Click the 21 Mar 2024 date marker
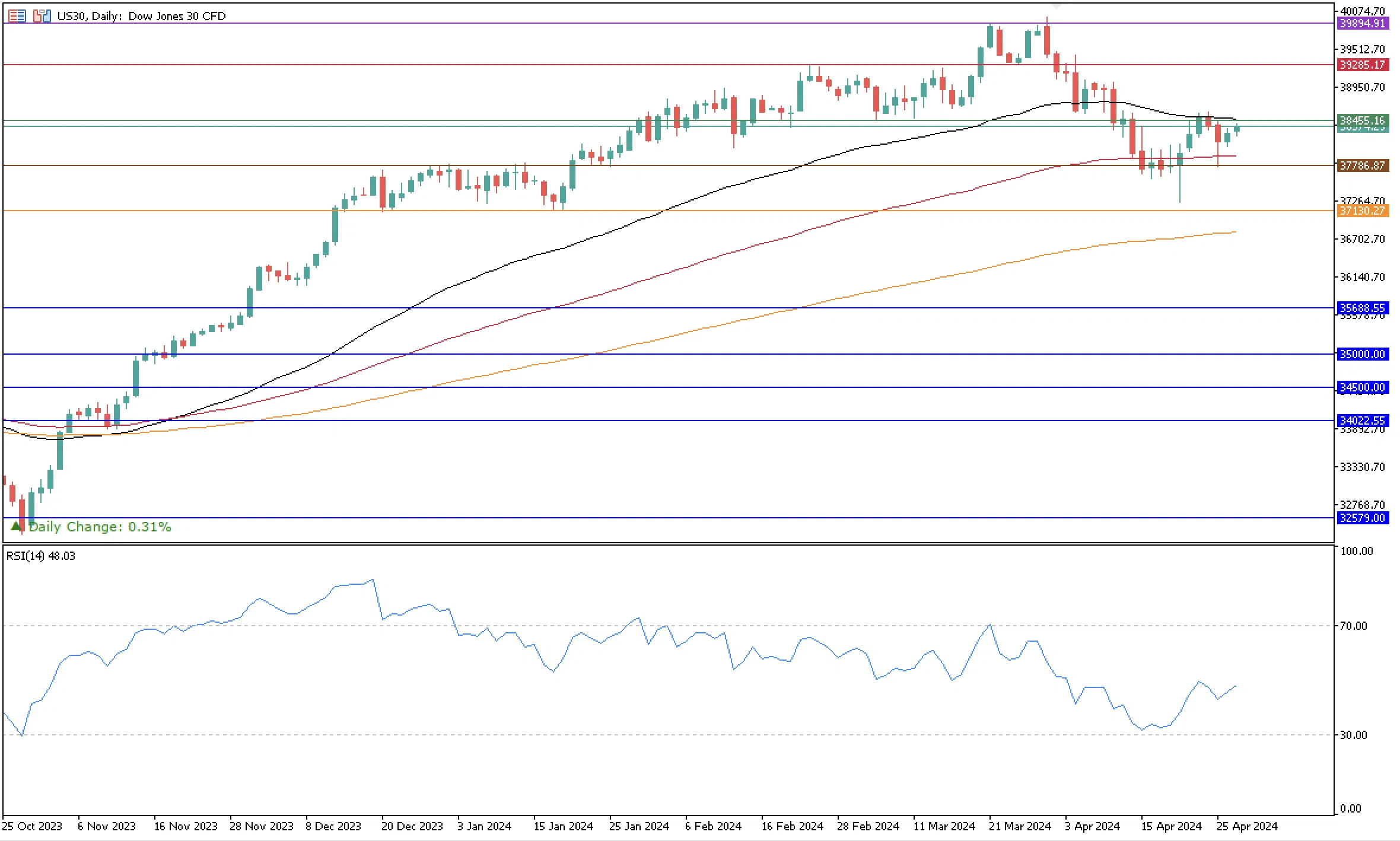 (x=1020, y=826)
